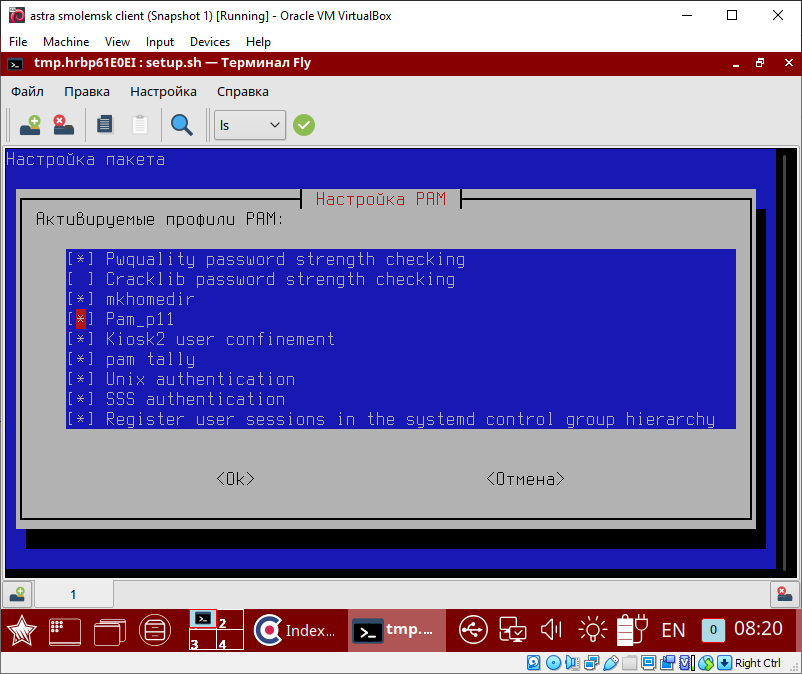Screen dimensions: 802x674
Task: Click the VirtualBox shared folders status icon
Action: (x=630, y=663)
